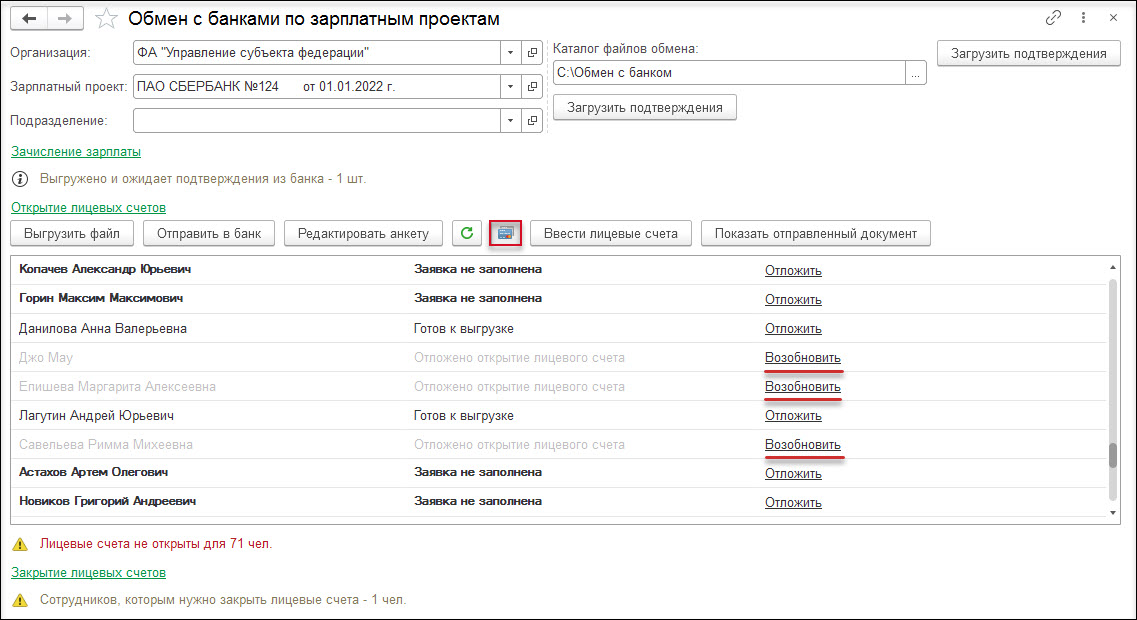
Task: Click the green refresh icon button
Action: 466,234
